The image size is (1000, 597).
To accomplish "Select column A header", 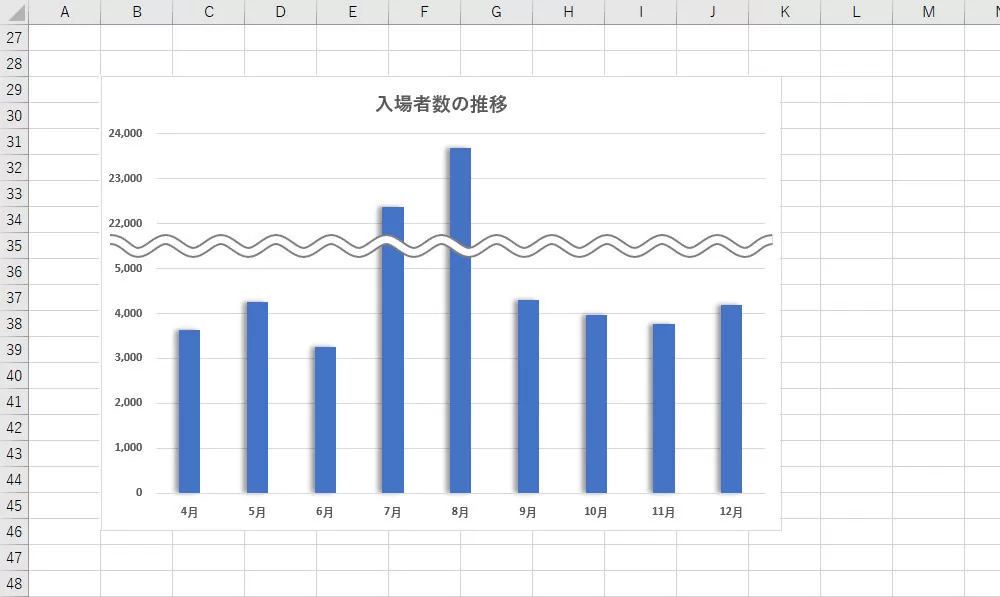I will click(x=64, y=12).
